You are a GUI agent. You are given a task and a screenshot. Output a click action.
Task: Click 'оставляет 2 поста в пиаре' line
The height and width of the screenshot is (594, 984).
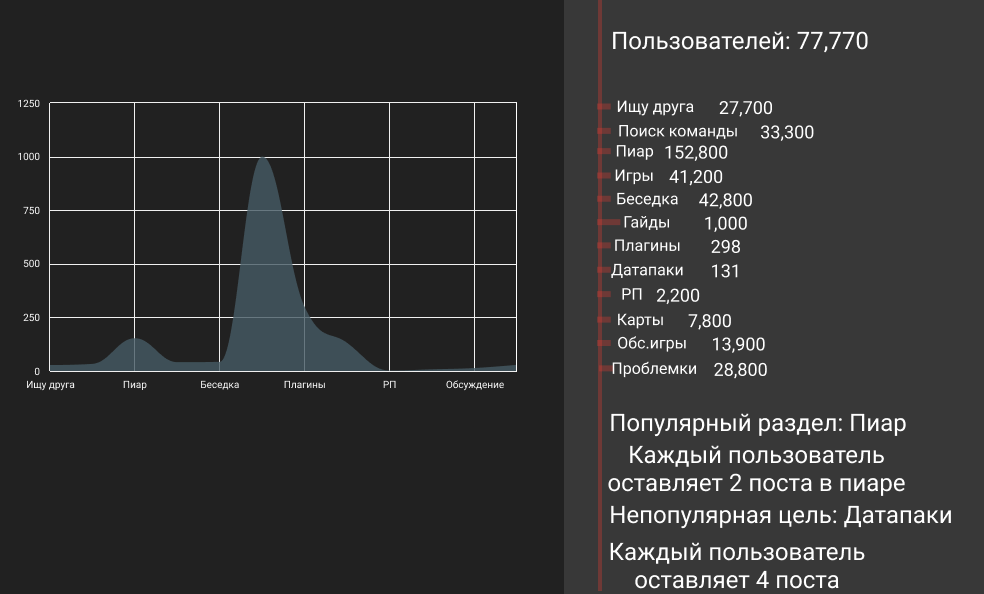coord(756,484)
